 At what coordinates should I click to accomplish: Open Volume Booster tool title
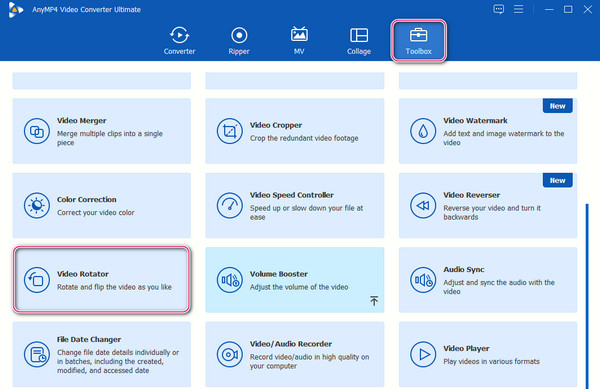point(279,274)
